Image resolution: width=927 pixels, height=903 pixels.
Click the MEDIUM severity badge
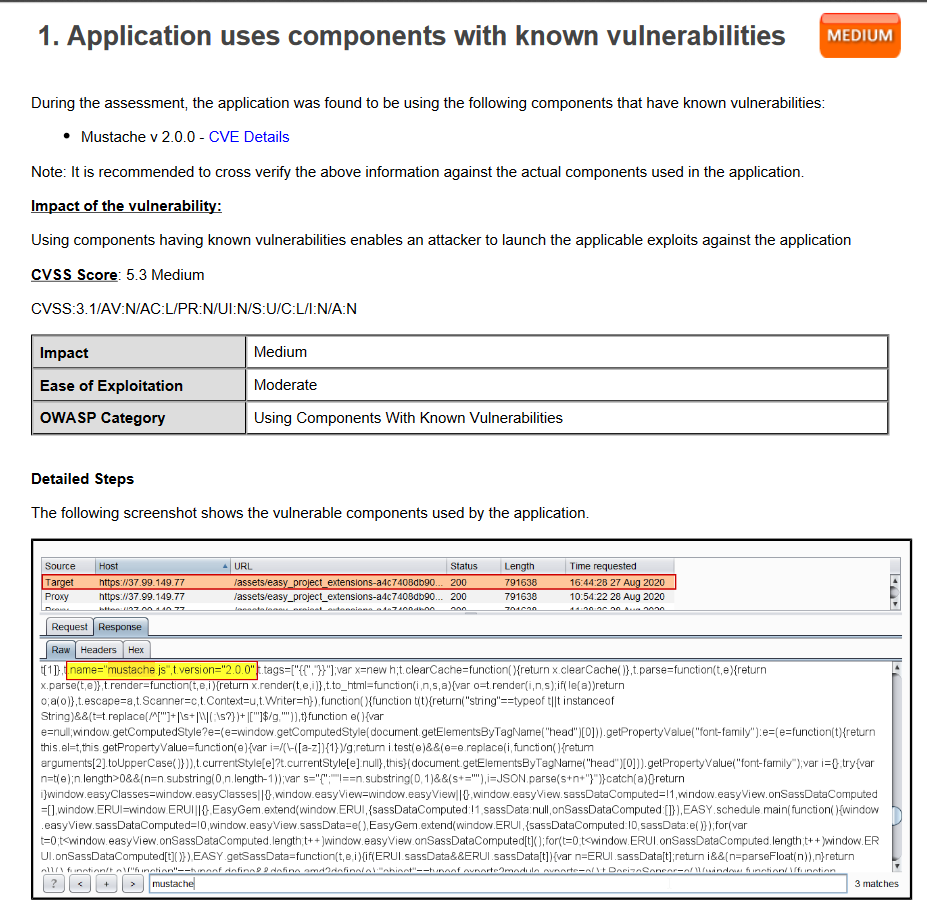point(860,36)
